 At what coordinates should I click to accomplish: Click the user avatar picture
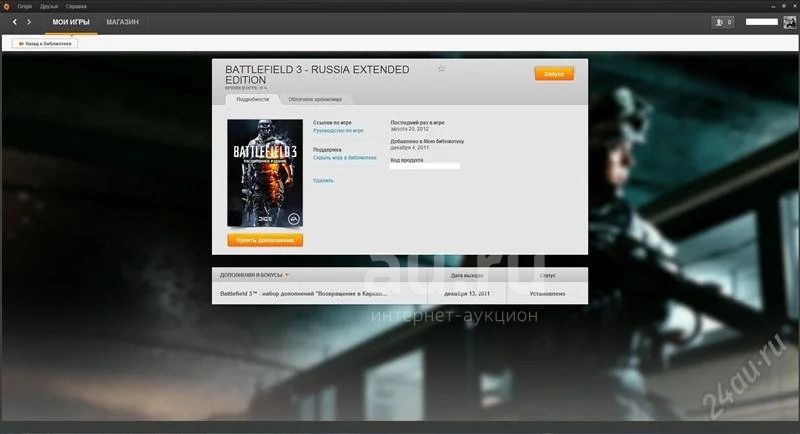789,22
